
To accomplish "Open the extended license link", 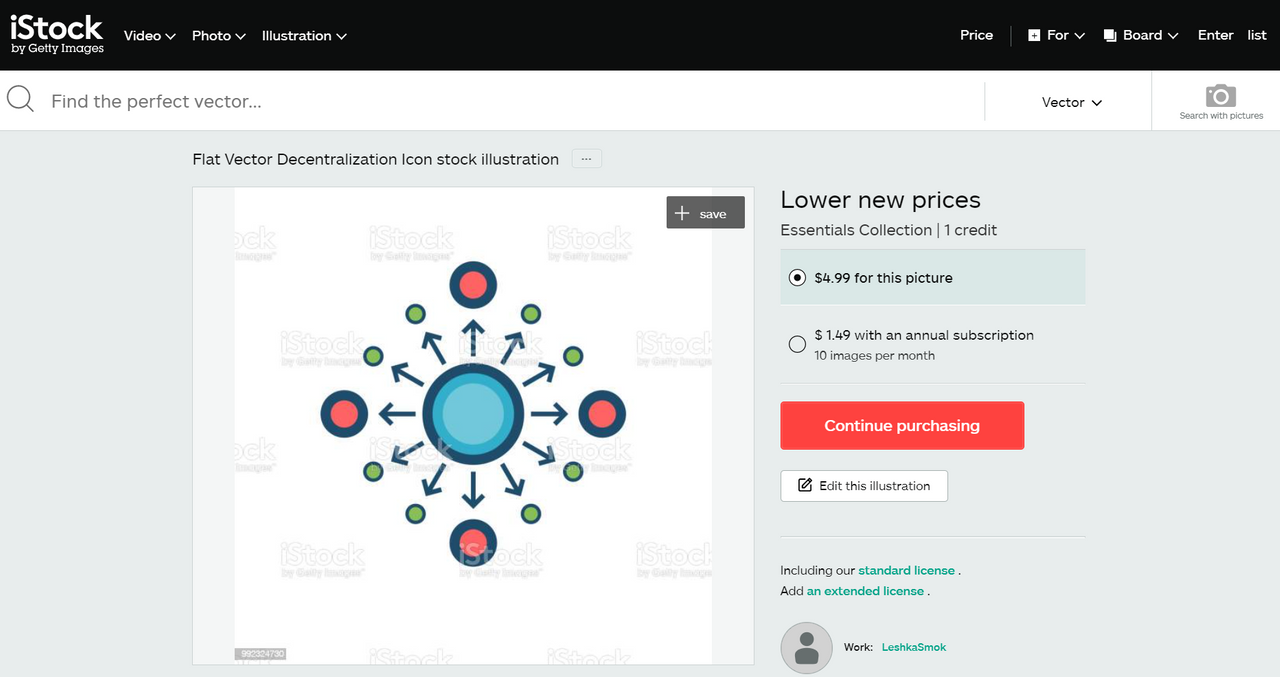I will pos(865,591).
